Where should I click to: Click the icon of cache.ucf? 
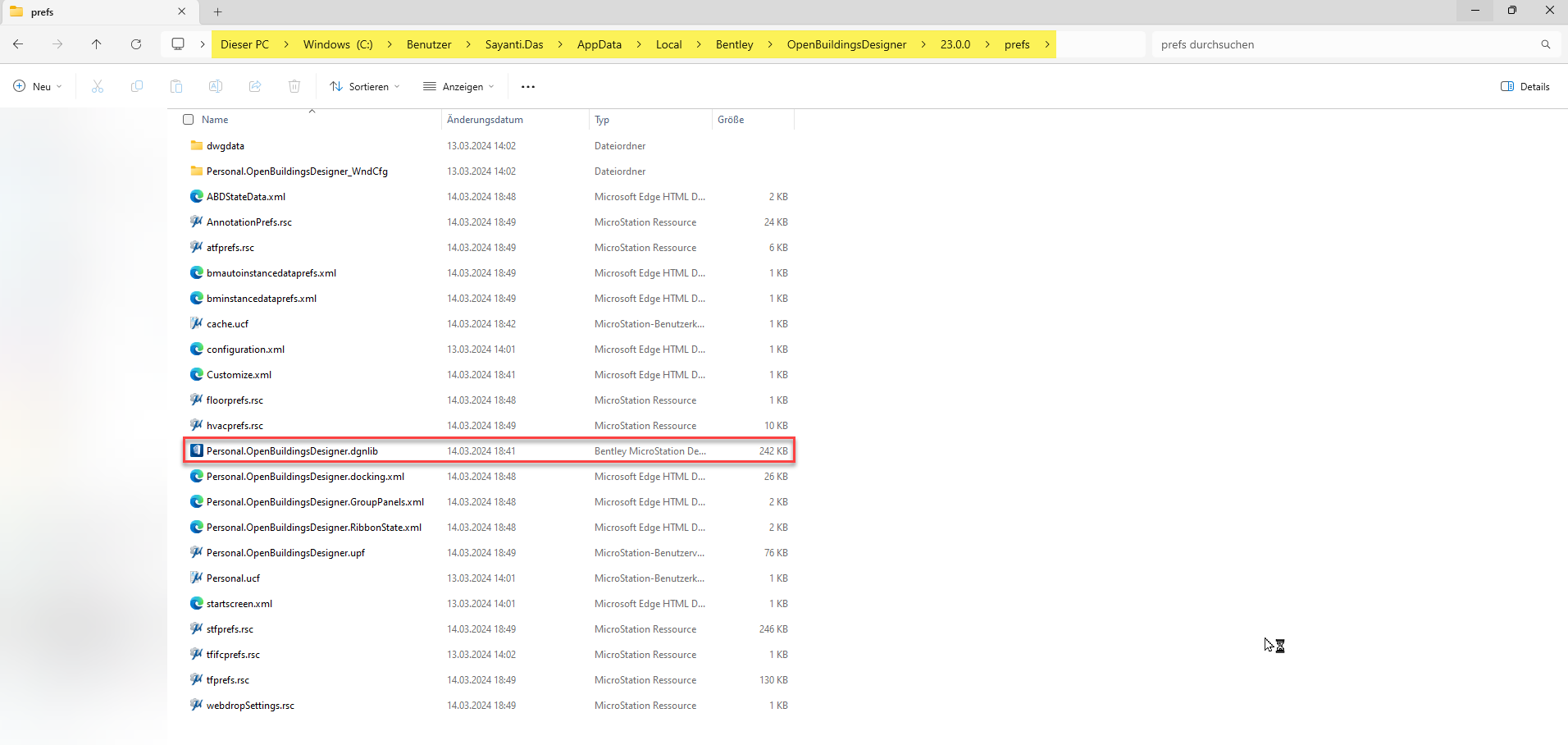(197, 323)
